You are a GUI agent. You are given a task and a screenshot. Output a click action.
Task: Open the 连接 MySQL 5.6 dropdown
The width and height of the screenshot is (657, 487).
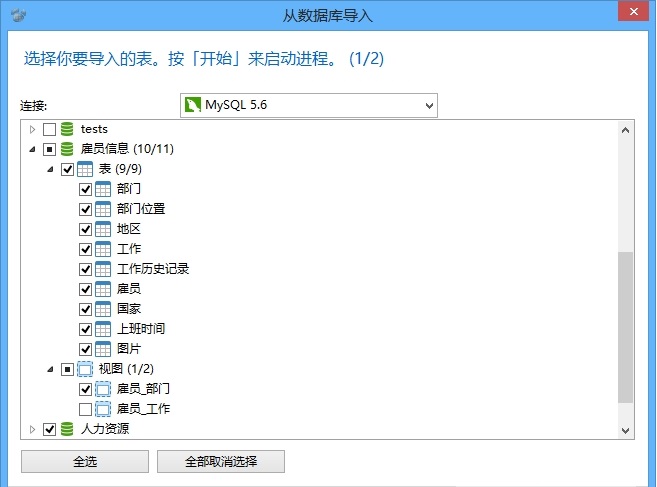pos(309,105)
